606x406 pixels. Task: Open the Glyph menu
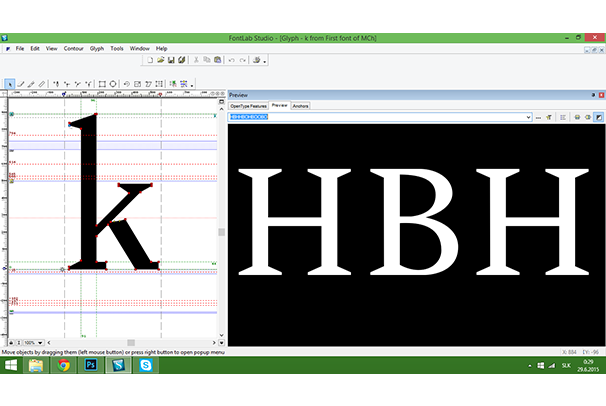[x=96, y=48]
